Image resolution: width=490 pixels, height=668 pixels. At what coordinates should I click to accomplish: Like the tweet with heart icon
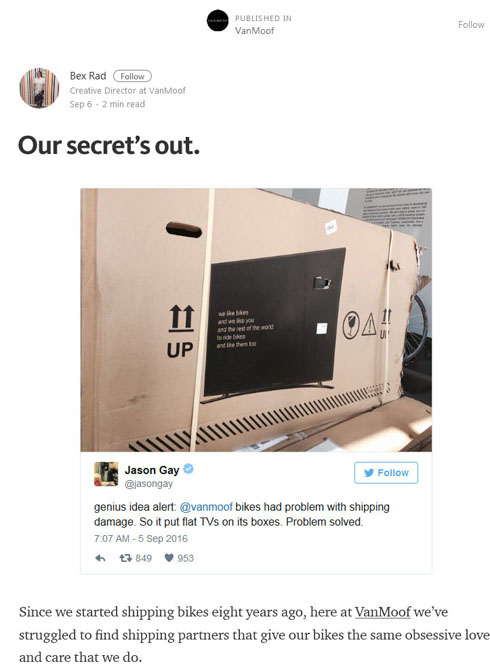coord(169,558)
